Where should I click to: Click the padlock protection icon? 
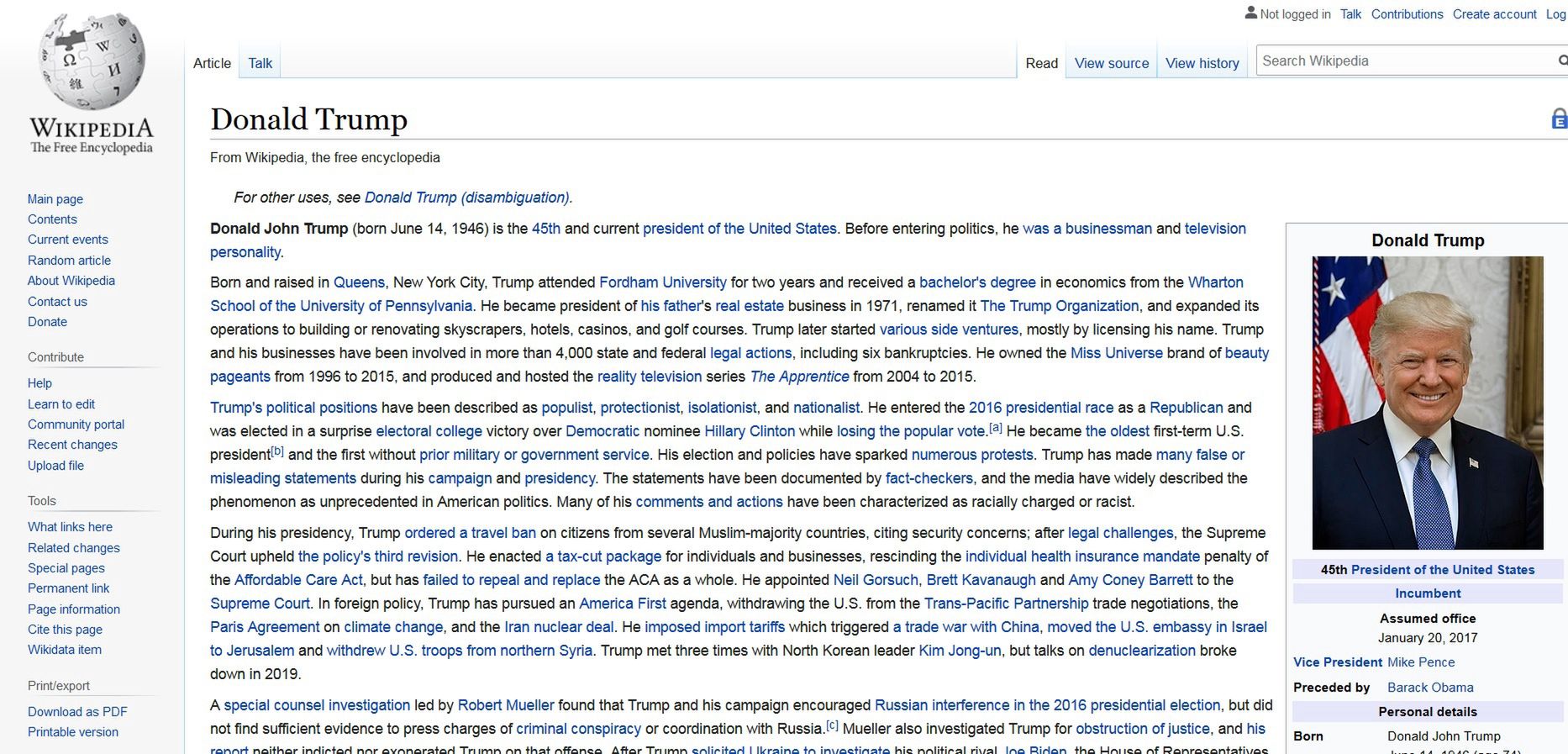click(1559, 119)
